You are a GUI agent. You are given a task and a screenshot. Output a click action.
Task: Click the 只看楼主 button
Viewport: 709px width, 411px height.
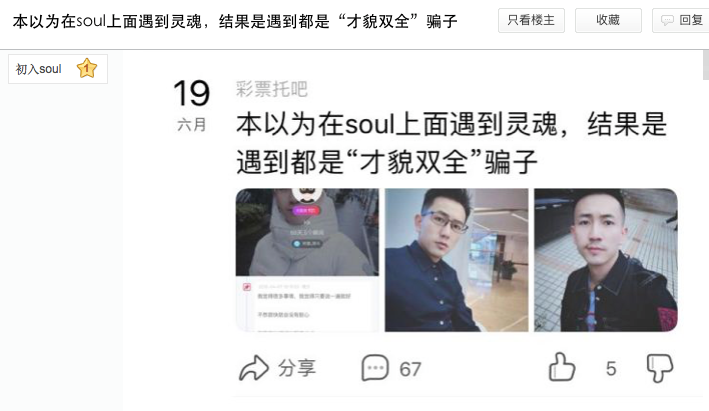(x=531, y=20)
